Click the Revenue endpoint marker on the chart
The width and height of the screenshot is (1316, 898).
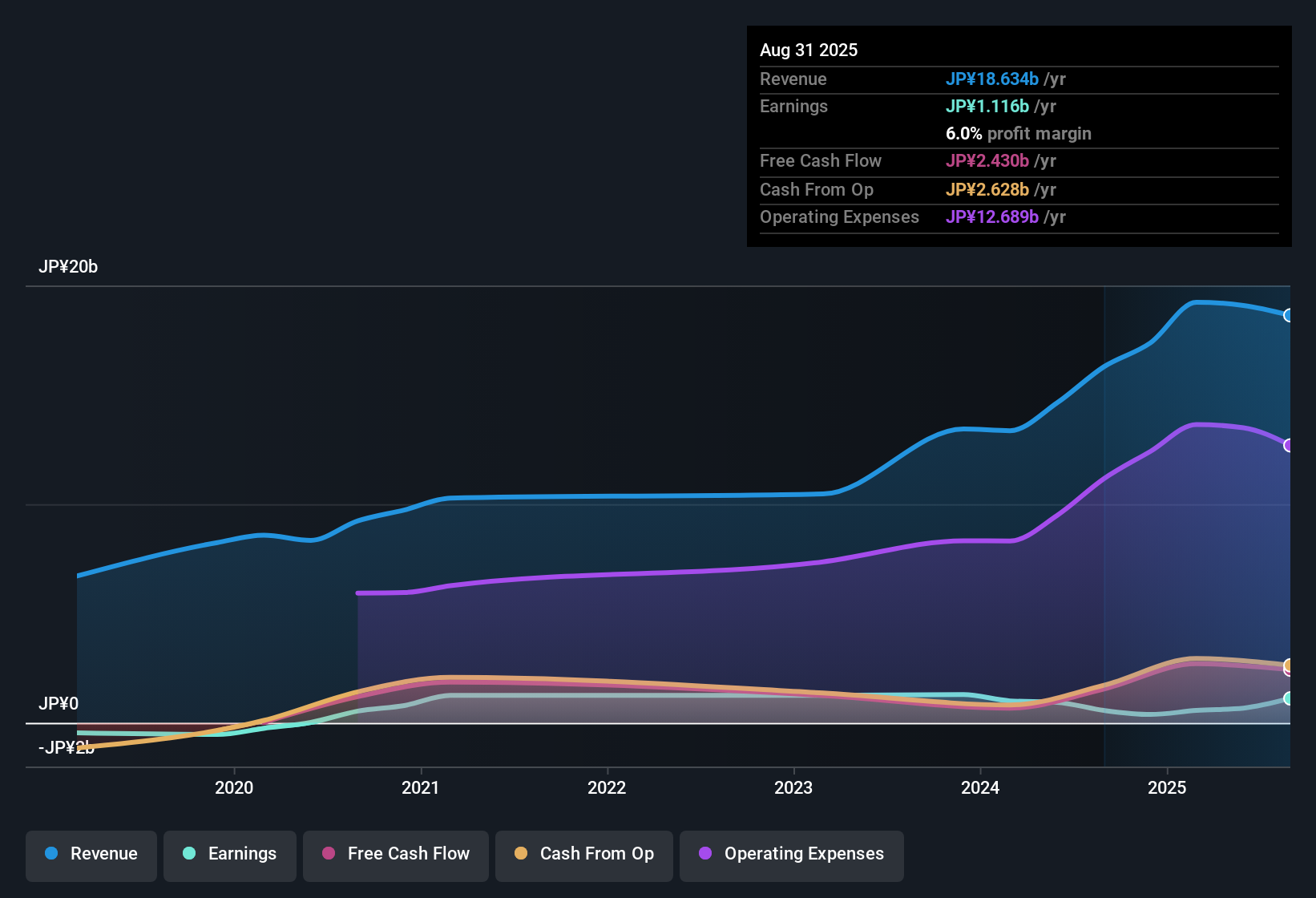pos(1288,316)
